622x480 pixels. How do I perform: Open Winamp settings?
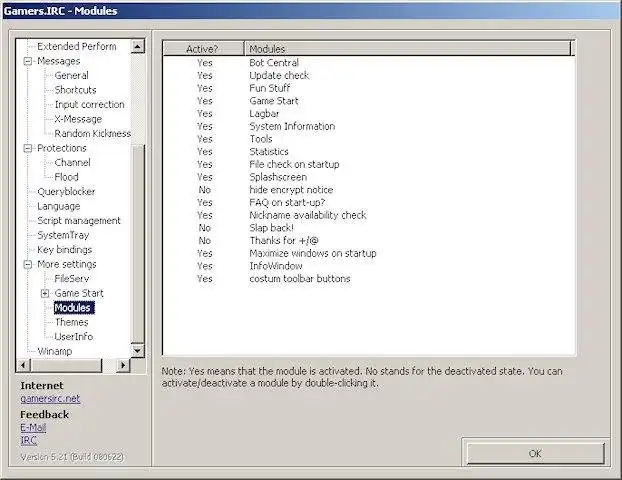tap(54, 351)
